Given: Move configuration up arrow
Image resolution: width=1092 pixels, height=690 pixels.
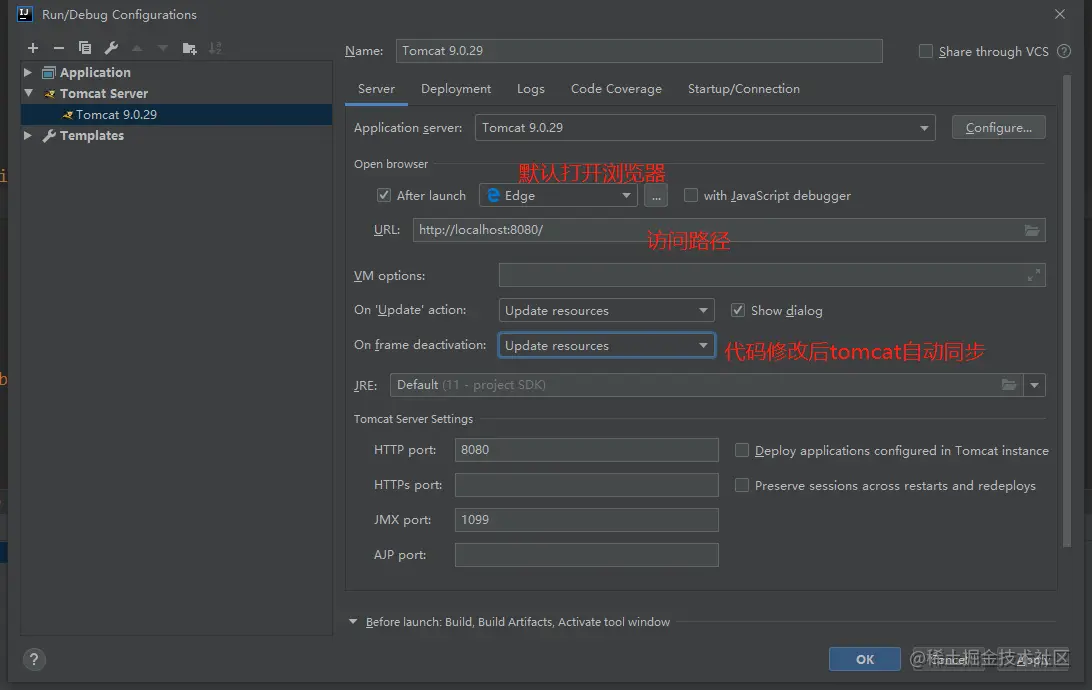Looking at the screenshot, I should coord(137,48).
